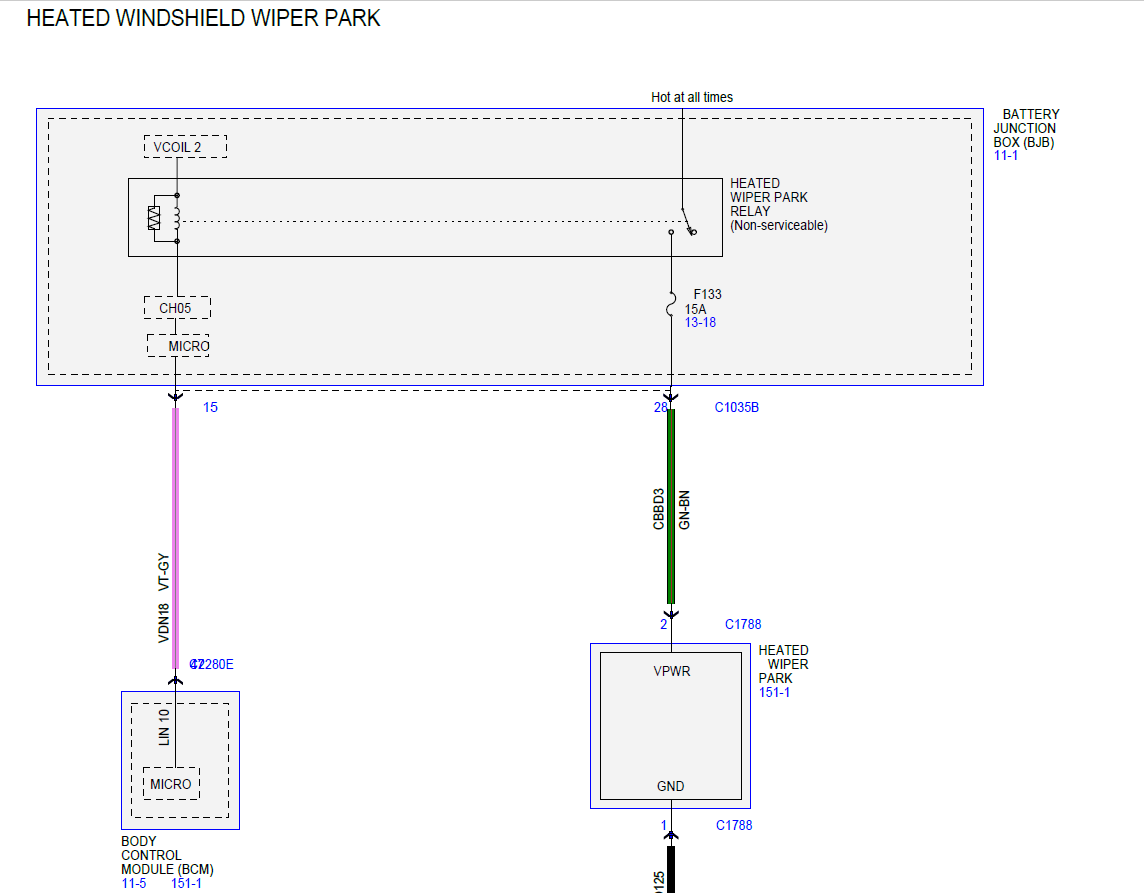The image size is (1144, 893).
Task: Click the VCOIL 2 dashed box
Action: [185, 147]
